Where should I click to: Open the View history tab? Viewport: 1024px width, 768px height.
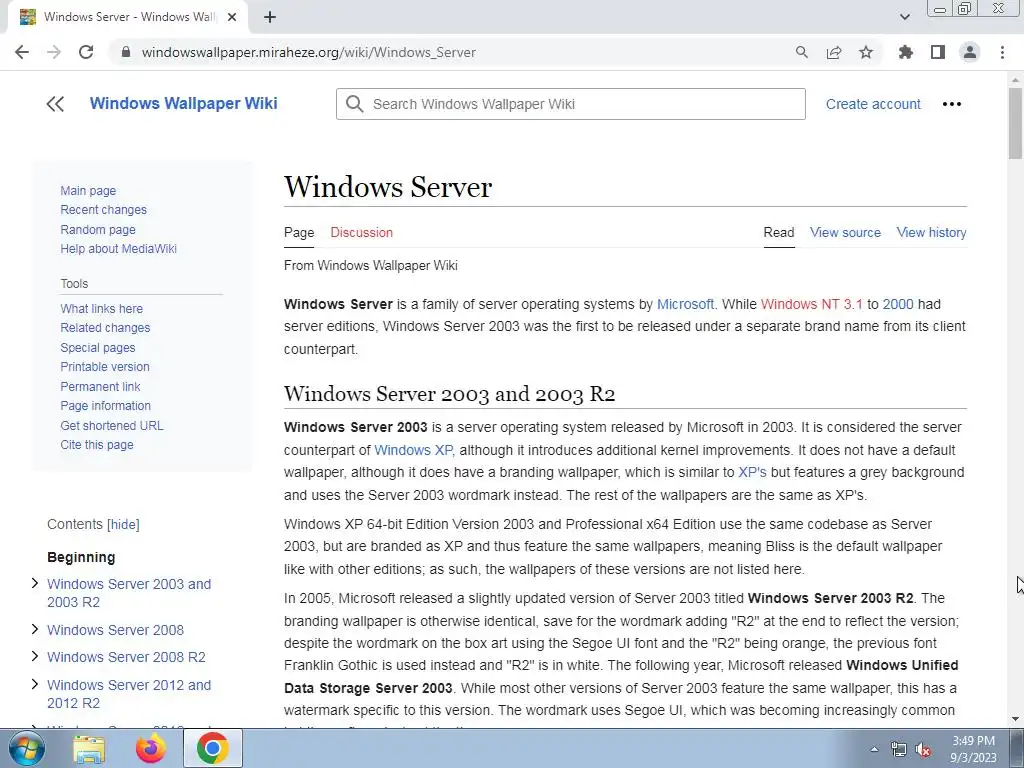coord(931,232)
